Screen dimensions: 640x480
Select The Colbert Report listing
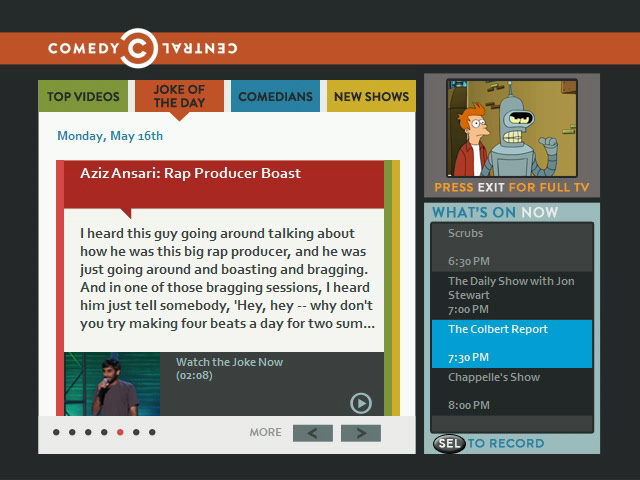[511, 343]
